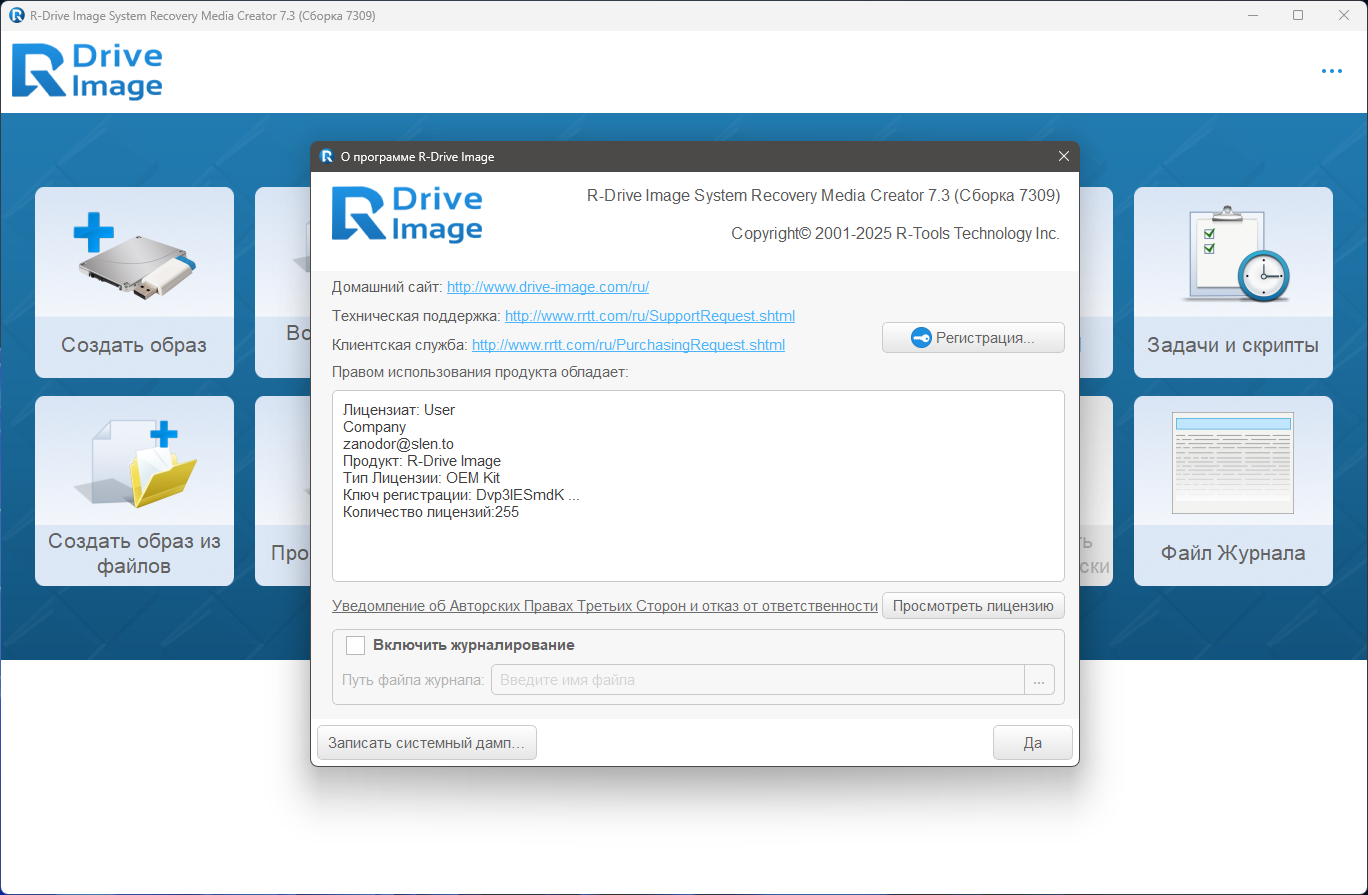Select the Лицензиат: User line

click(399, 410)
